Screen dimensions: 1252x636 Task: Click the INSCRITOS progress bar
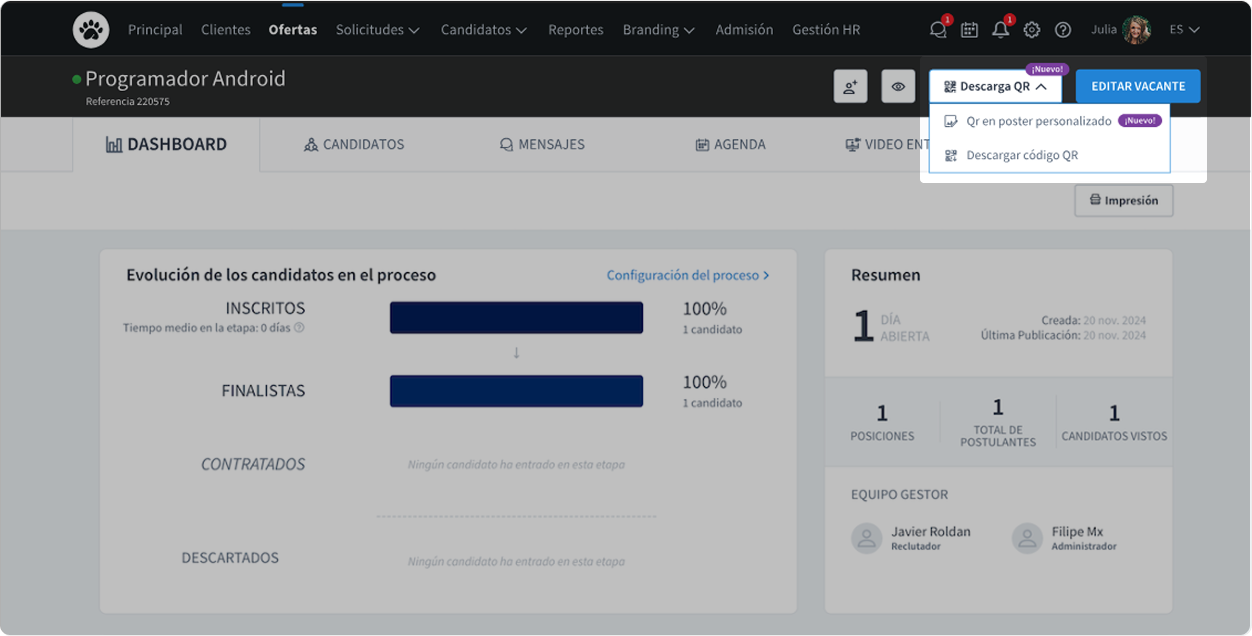click(516, 318)
